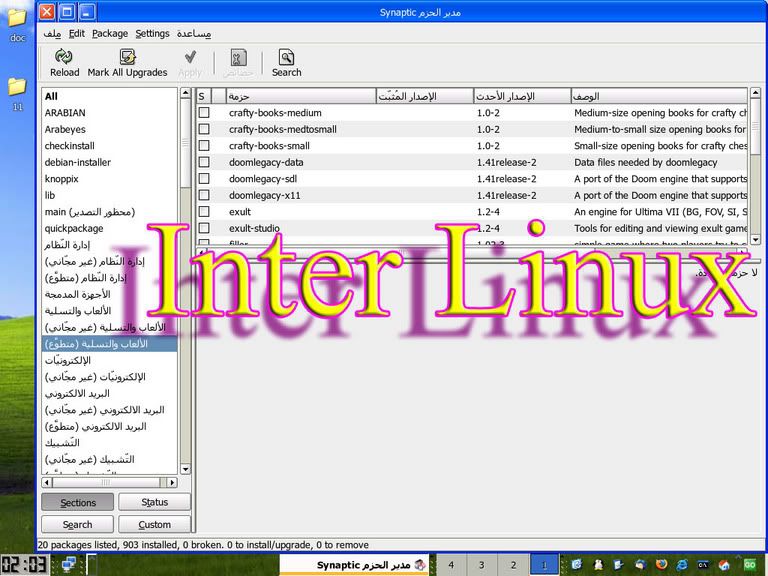Click right arrow of sections horizontal scrollbar
Viewport: 768px width, 576px height.
tap(171, 482)
